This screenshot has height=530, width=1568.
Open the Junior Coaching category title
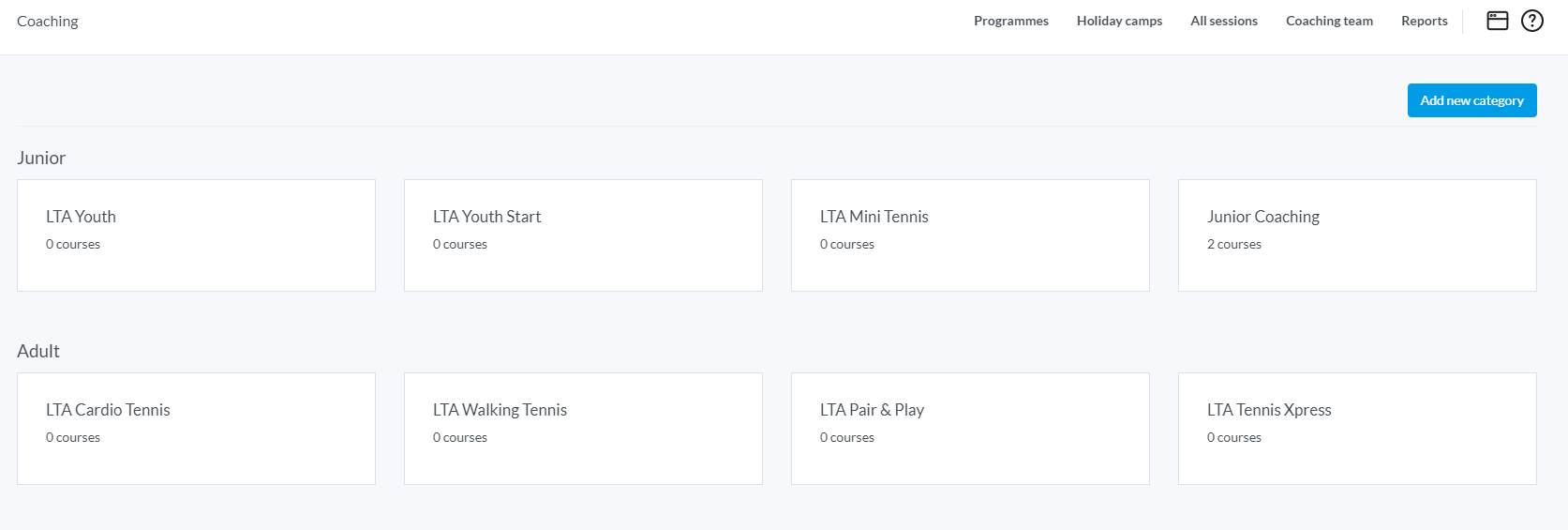1262,217
